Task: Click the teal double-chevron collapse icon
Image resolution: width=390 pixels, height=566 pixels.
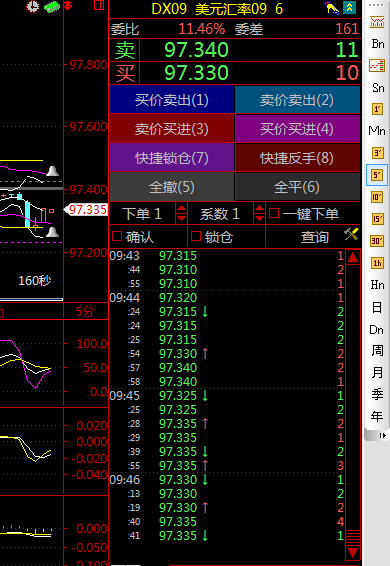Action: [x=350, y=8]
